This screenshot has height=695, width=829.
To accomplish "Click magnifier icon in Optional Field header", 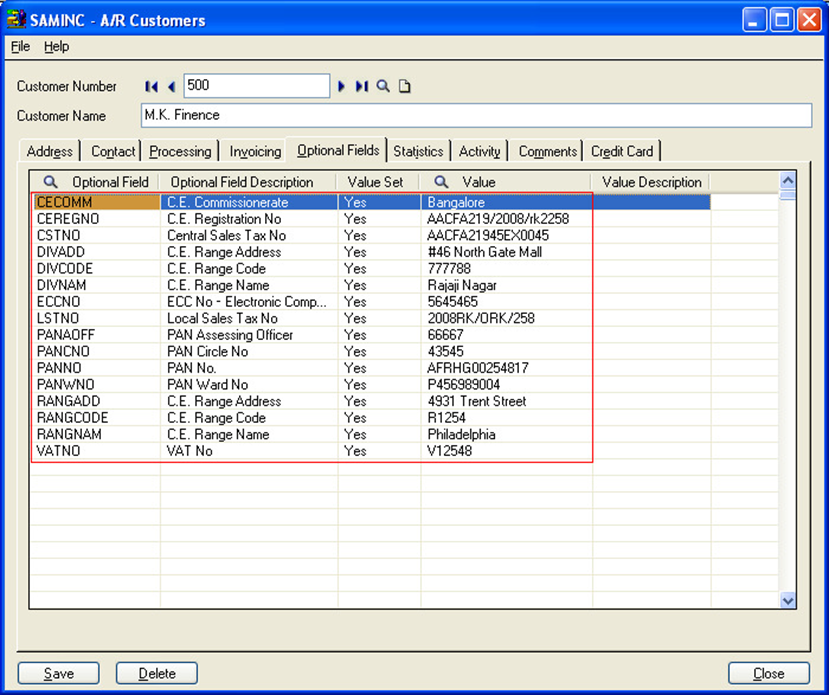I will click(x=51, y=182).
